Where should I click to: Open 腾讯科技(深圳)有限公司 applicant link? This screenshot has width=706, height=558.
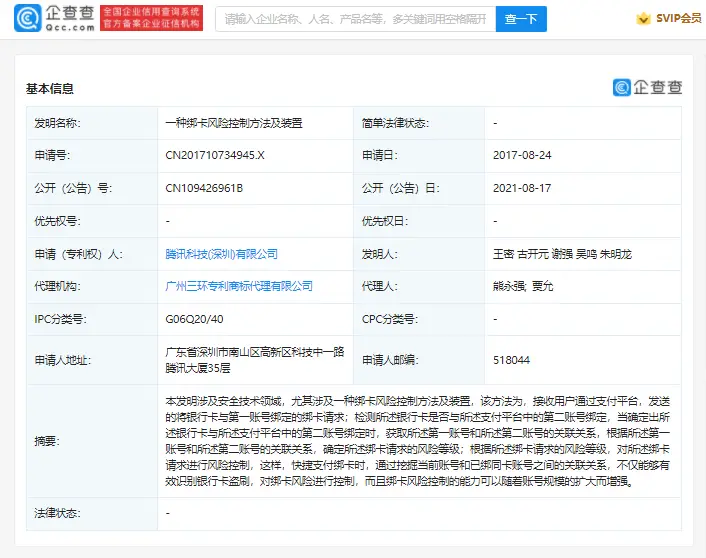pos(221,254)
